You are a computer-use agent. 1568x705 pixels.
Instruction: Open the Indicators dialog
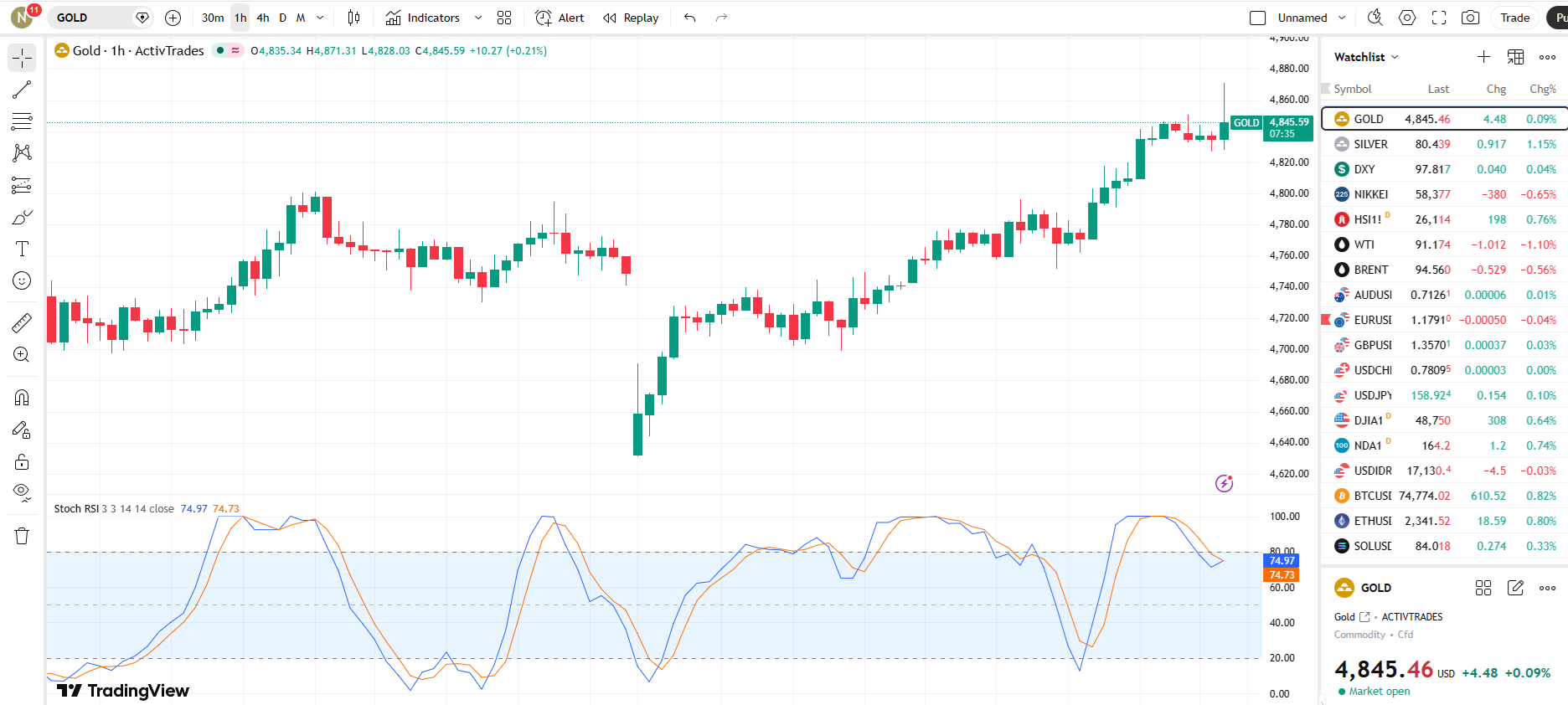[423, 18]
